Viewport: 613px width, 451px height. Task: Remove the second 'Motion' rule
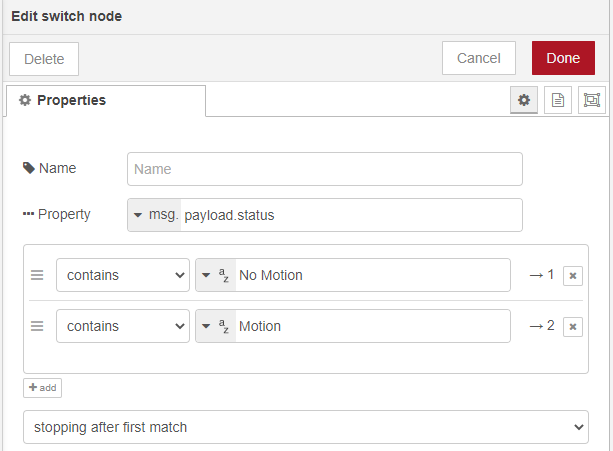(x=572, y=326)
